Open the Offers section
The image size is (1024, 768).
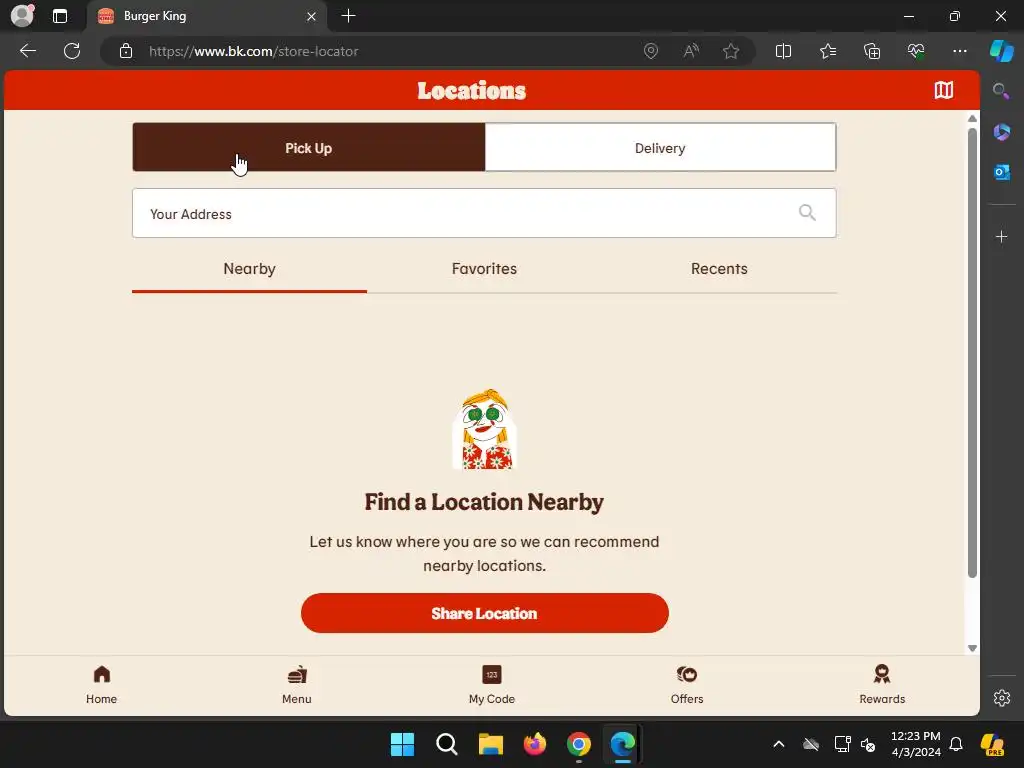[687, 684]
